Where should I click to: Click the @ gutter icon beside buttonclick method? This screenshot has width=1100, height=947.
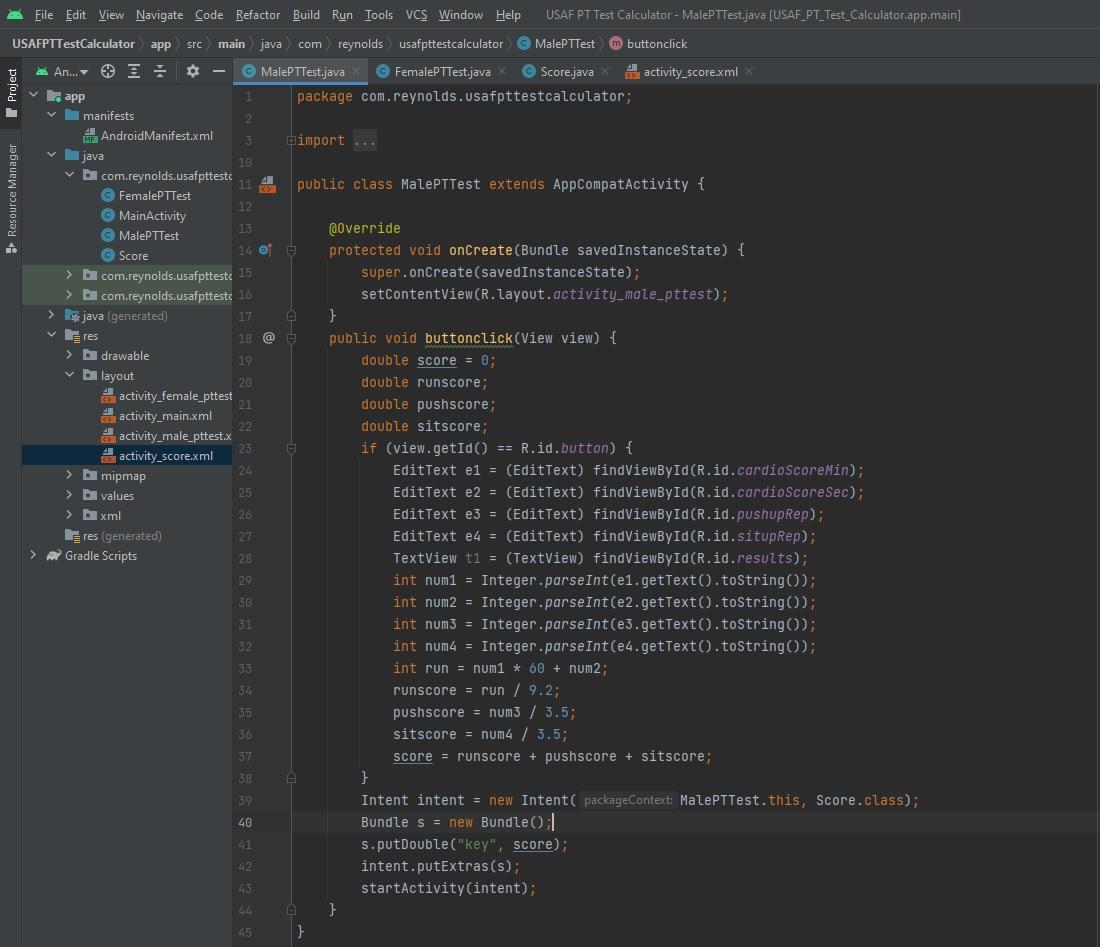tap(268, 338)
